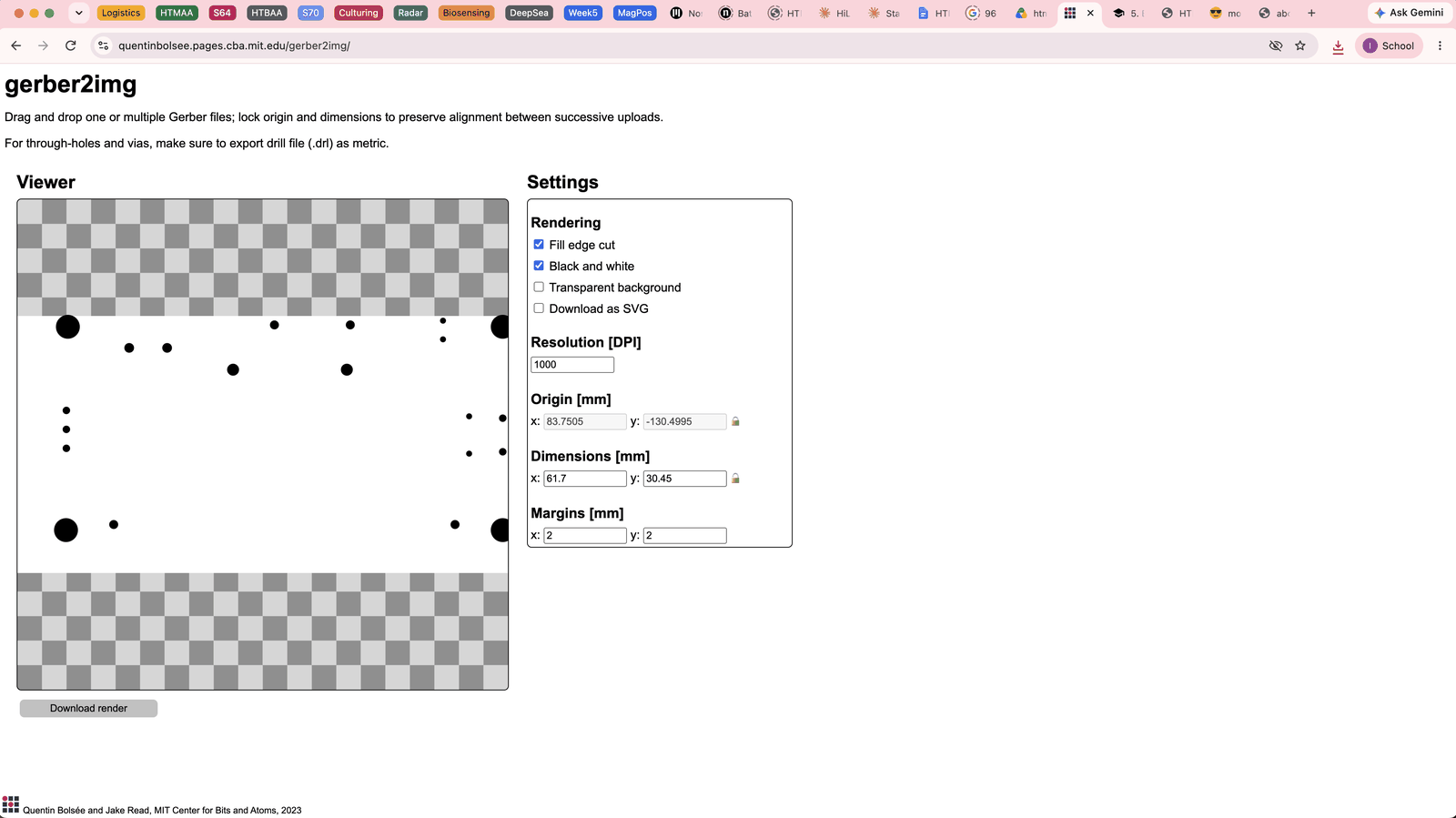Click the Dimensions y field

click(x=684, y=479)
